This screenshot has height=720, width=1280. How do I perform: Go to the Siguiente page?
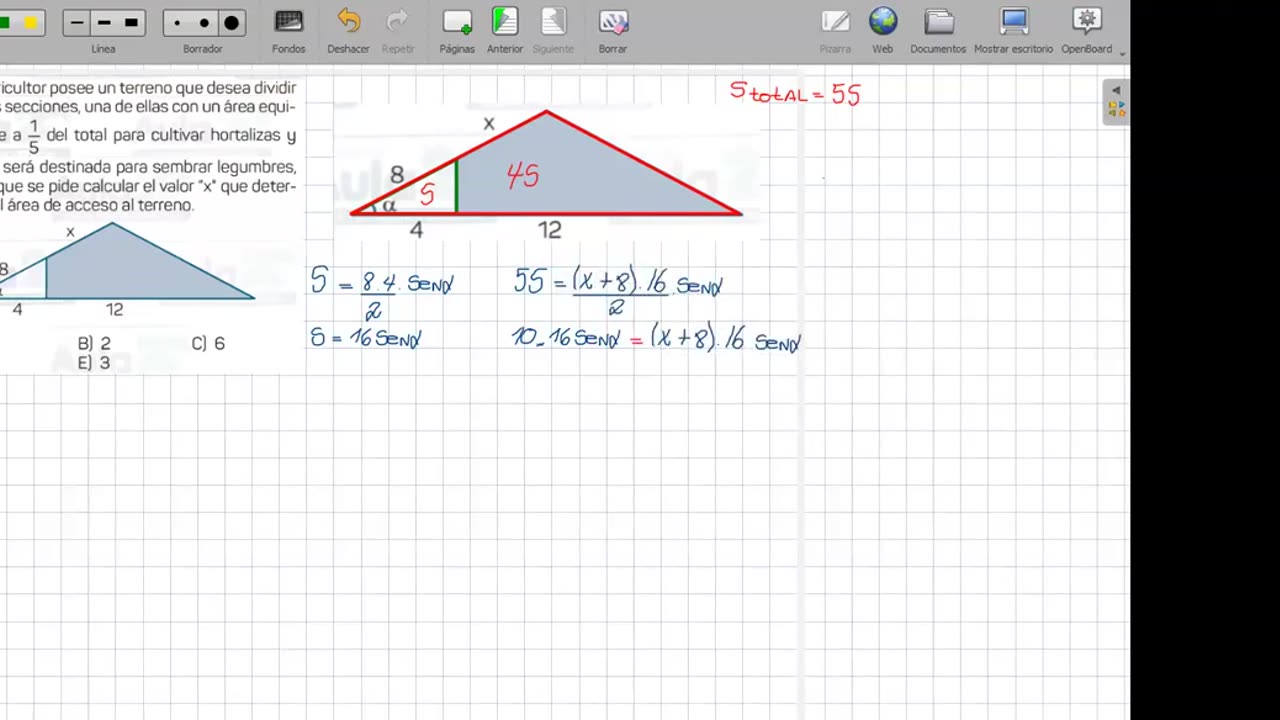[553, 30]
